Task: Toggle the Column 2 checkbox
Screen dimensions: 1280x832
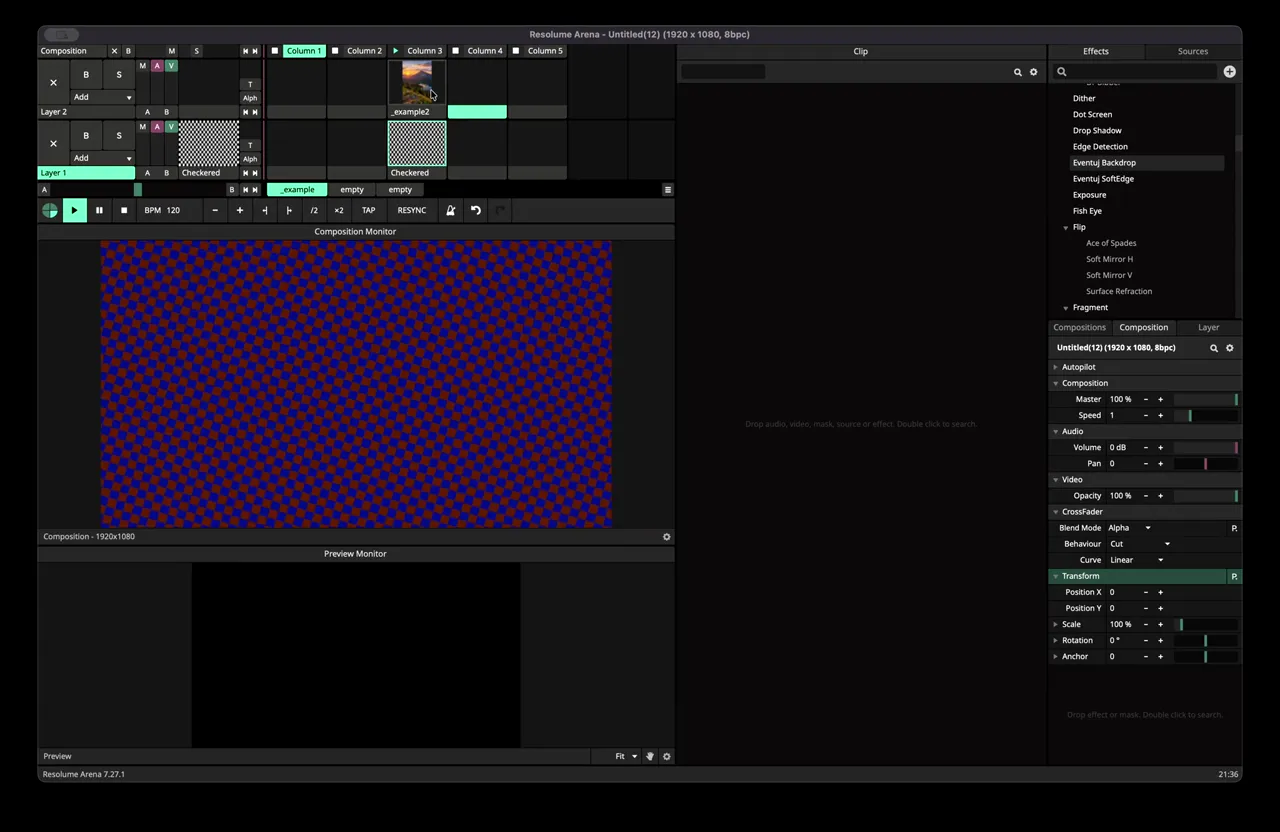Action: pyautogui.click(x=335, y=51)
